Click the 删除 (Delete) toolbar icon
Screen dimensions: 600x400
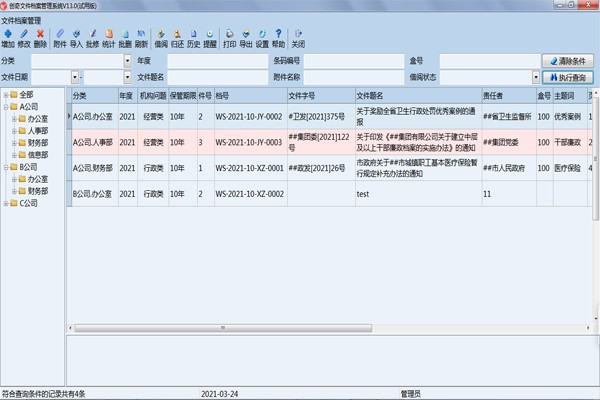pos(40,38)
